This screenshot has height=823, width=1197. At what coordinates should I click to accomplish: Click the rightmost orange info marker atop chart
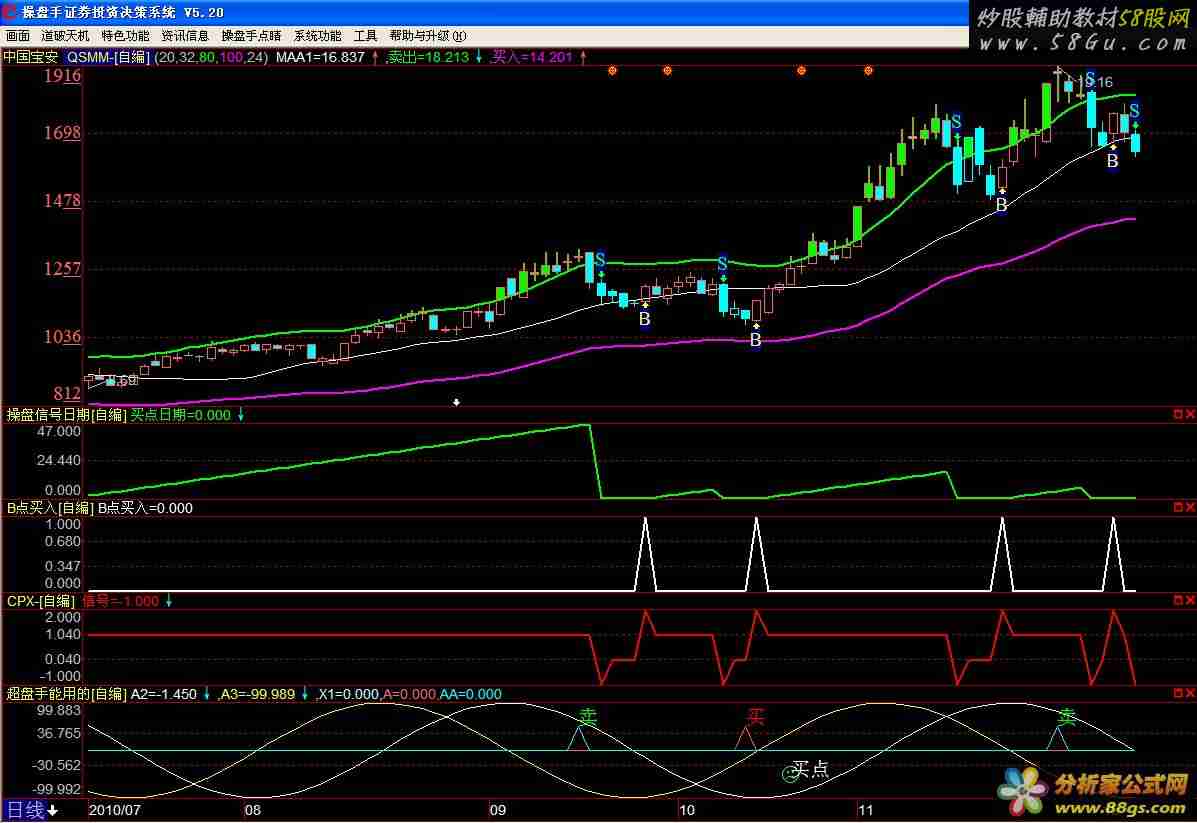pos(868,71)
